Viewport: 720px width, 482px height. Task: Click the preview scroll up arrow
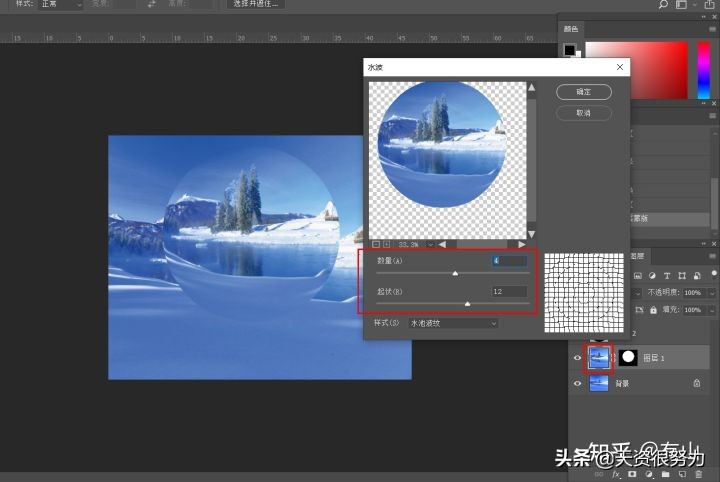(x=531, y=87)
